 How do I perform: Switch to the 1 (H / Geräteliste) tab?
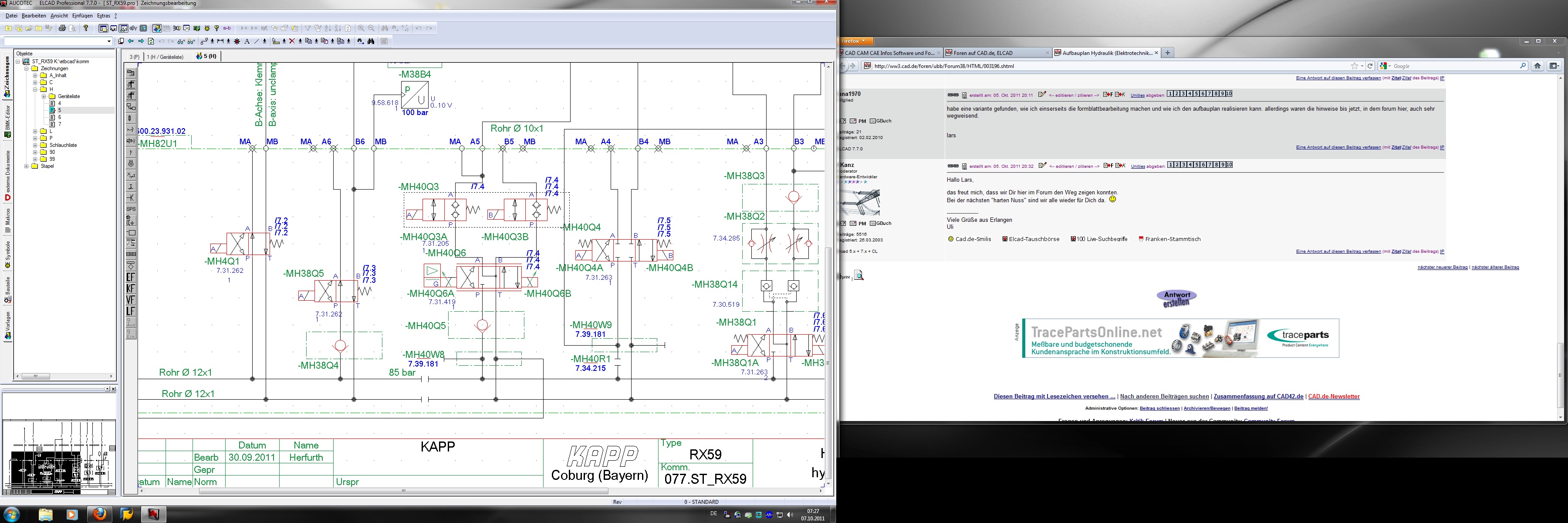tap(165, 57)
